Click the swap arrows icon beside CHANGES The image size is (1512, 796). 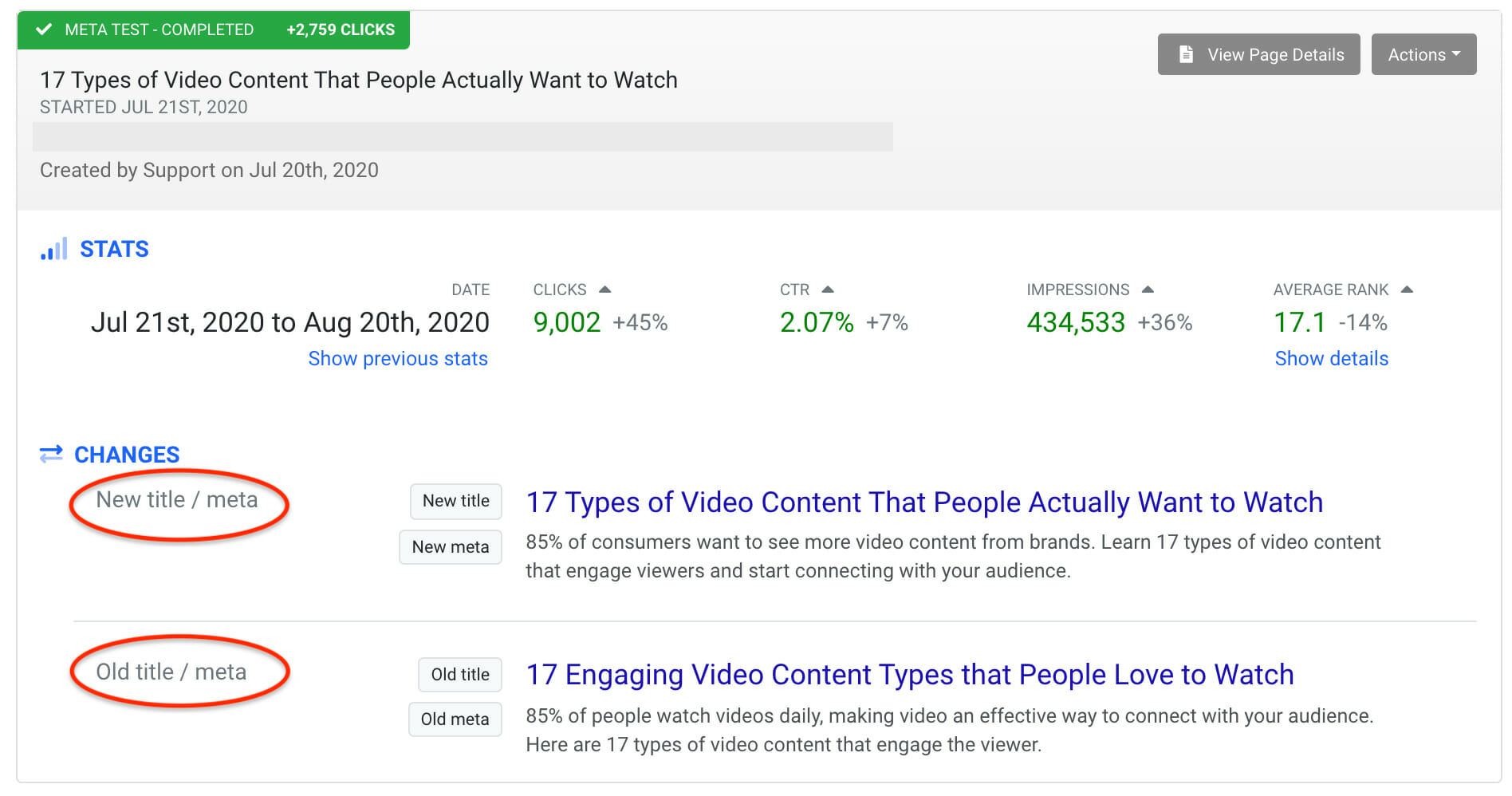click(x=51, y=454)
